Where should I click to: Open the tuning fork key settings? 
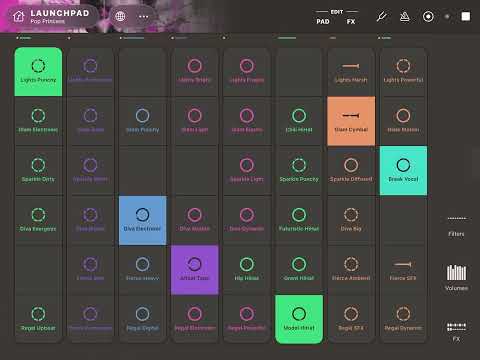click(381, 16)
